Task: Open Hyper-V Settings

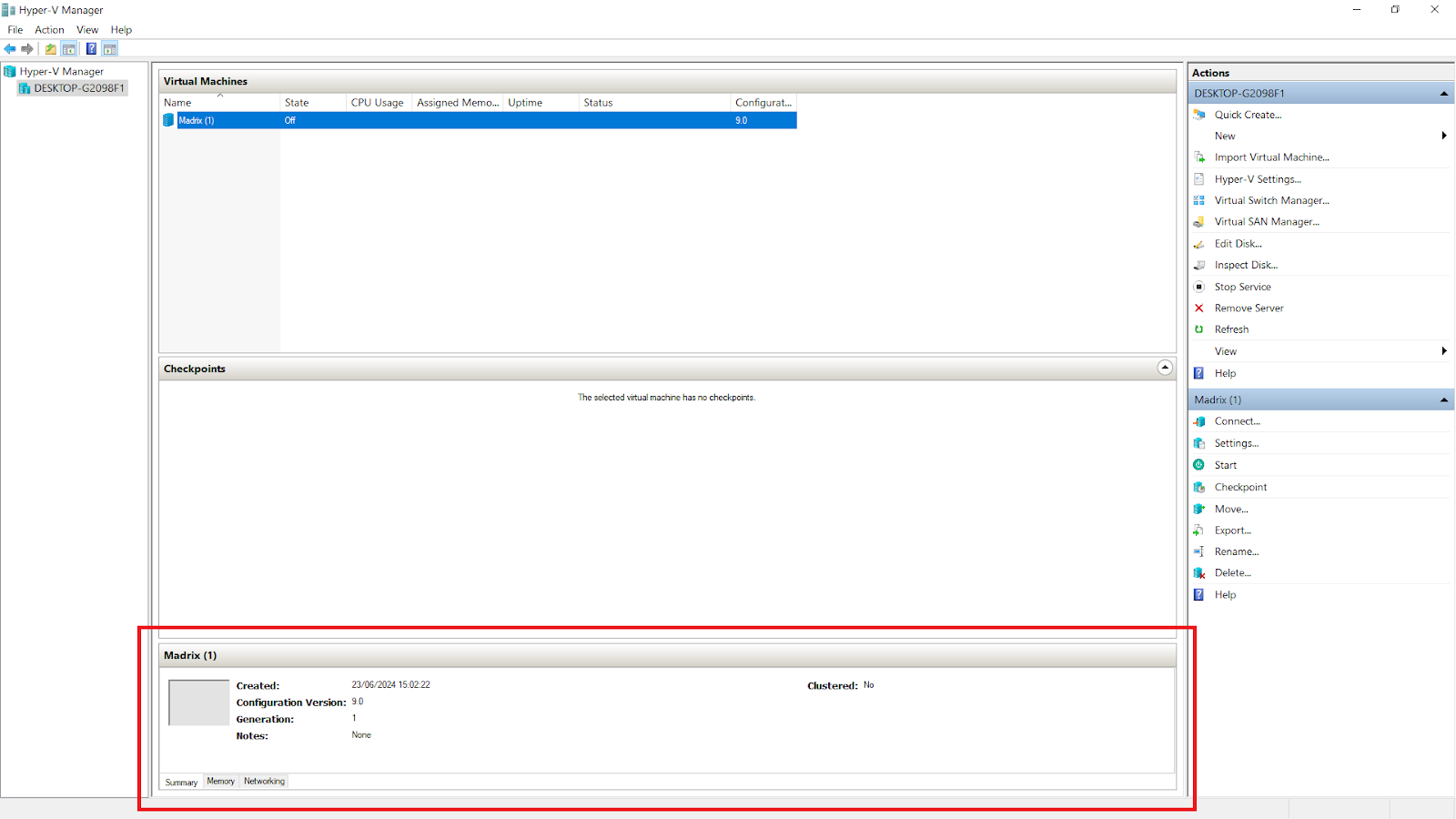Action: (1258, 179)
